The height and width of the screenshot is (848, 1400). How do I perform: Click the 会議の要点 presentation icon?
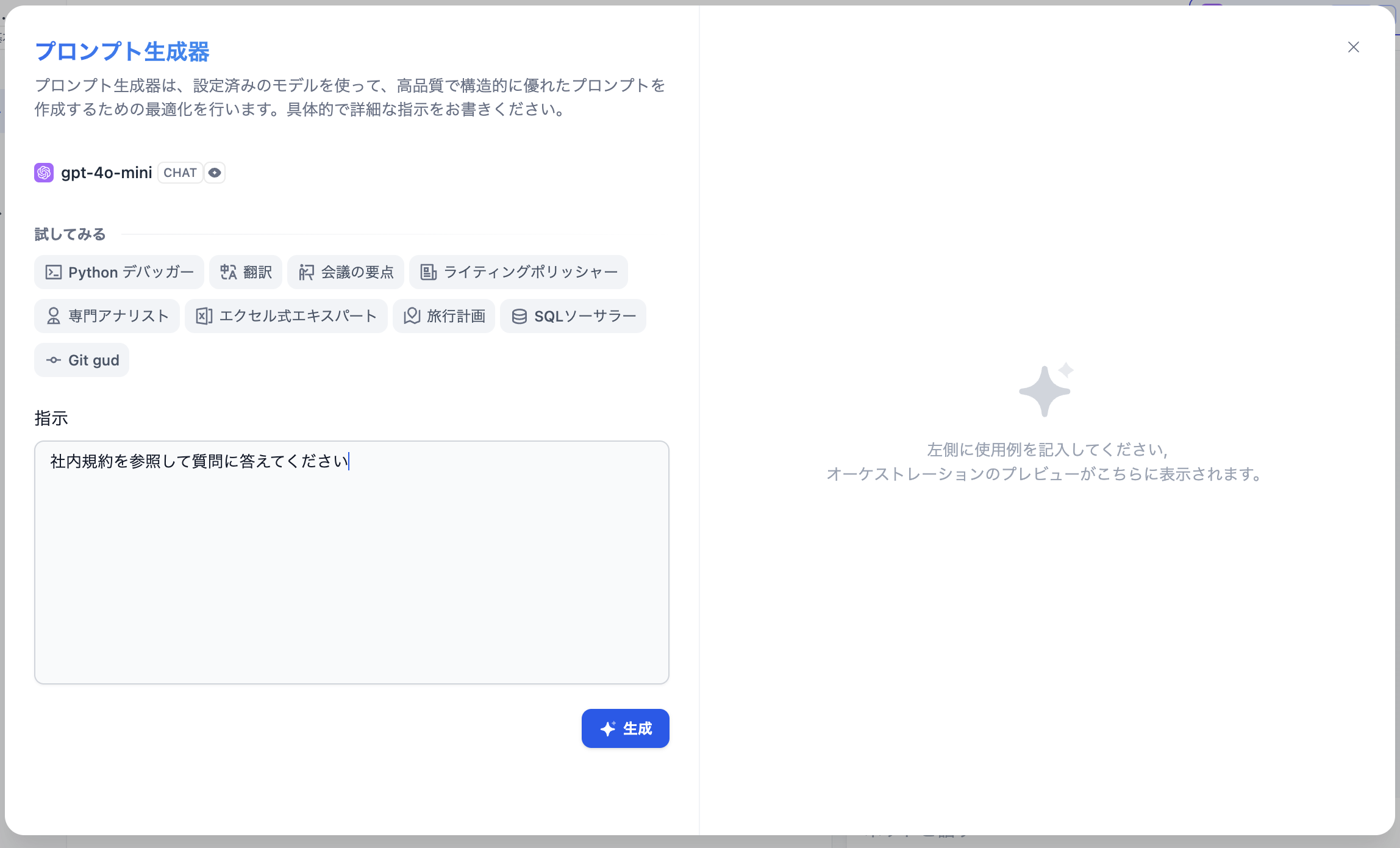click(307, 272)
